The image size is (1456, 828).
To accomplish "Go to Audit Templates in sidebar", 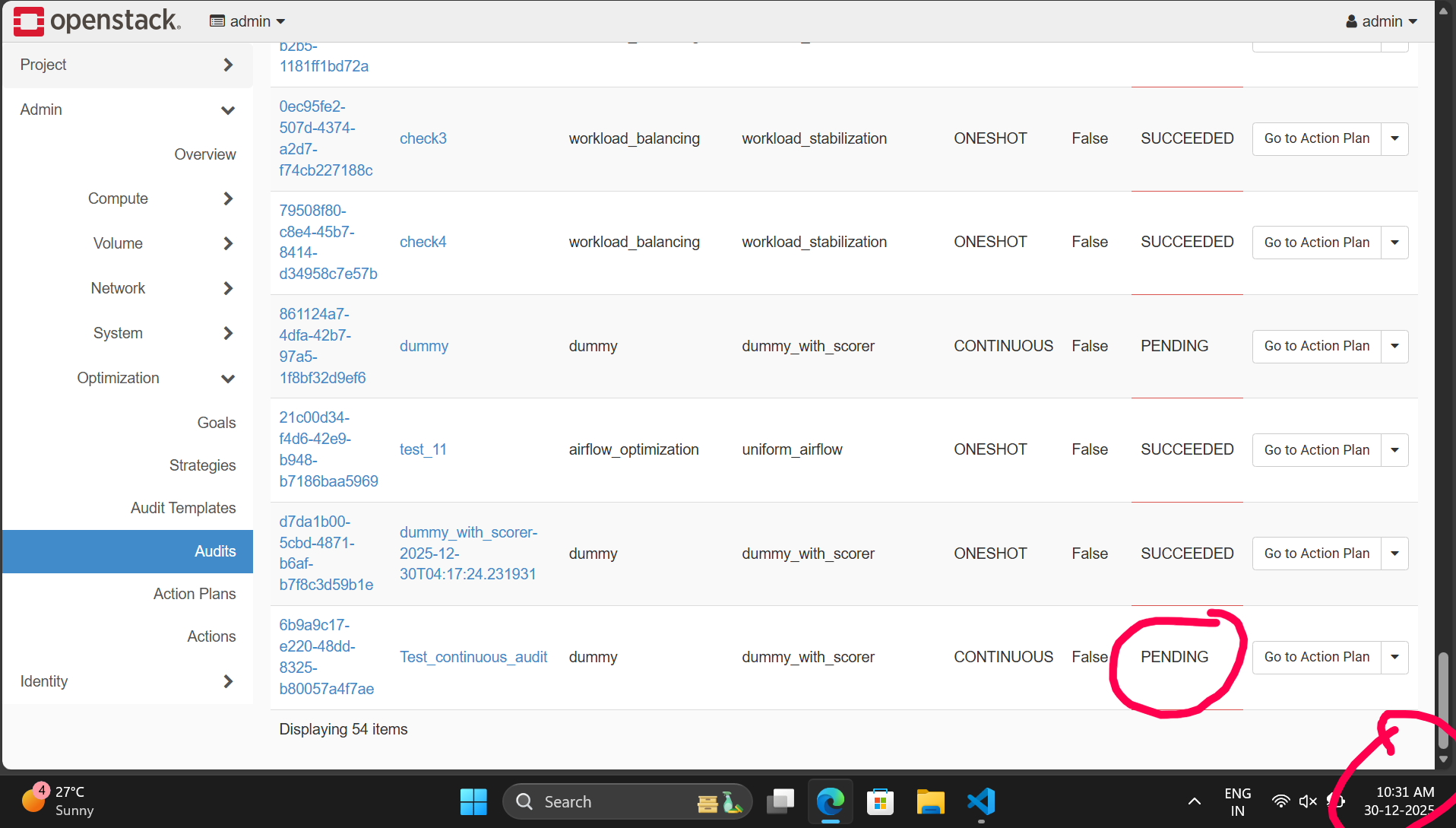I will pos(183,508).
